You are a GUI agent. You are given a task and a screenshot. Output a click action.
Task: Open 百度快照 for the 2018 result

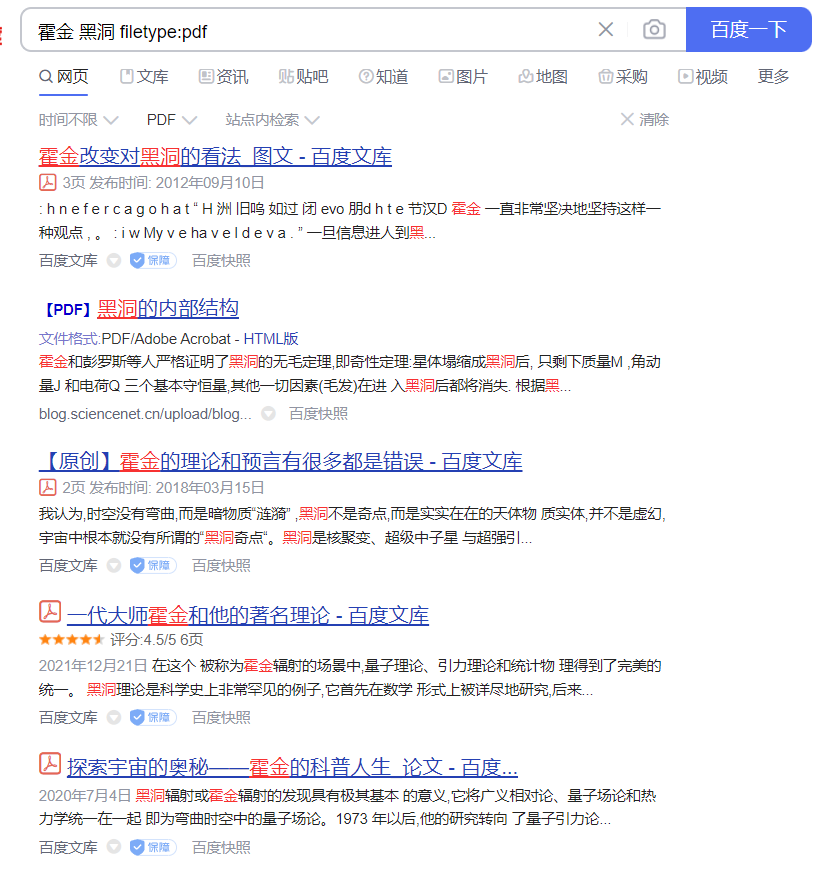(x=221, y=565)
